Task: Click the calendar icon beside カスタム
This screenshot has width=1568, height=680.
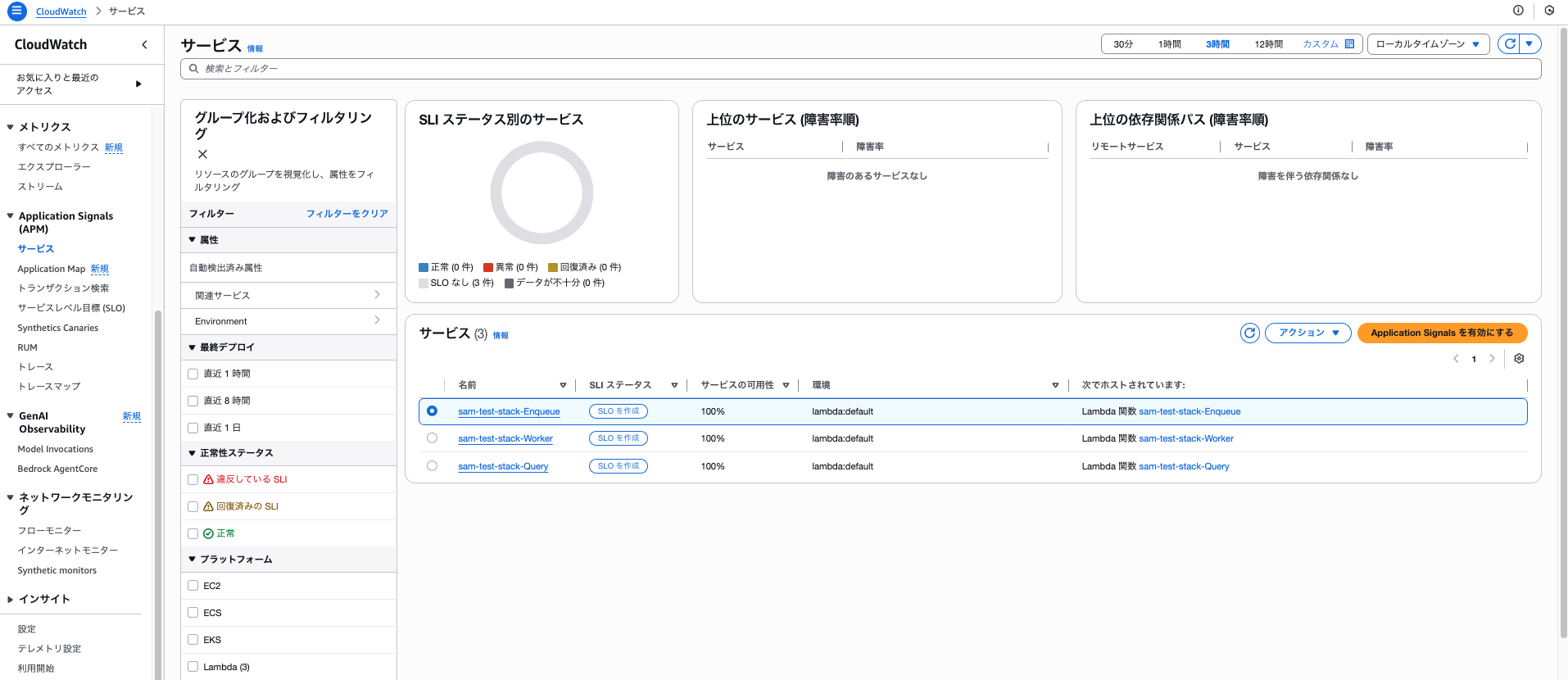Action: pos(1349,44)
